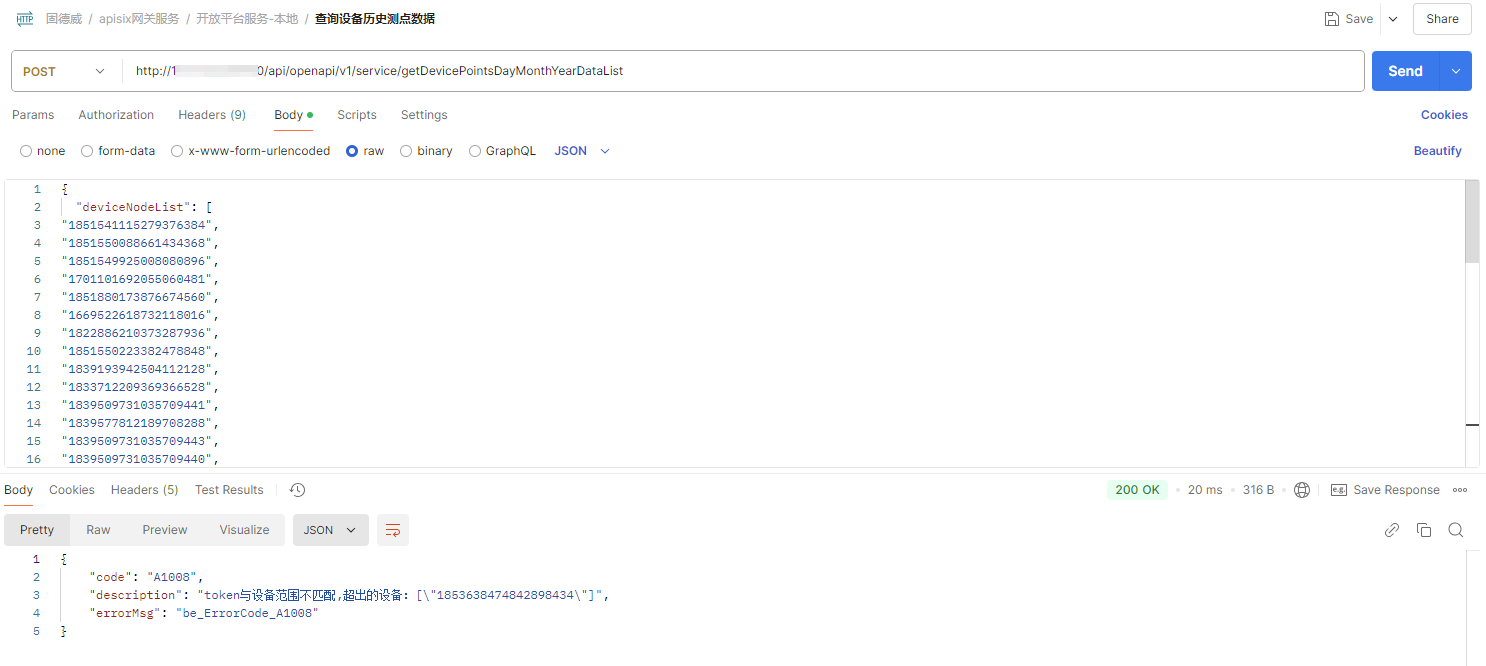
Task: Click the copy response body icon
Action: (x=1424, y=530)
